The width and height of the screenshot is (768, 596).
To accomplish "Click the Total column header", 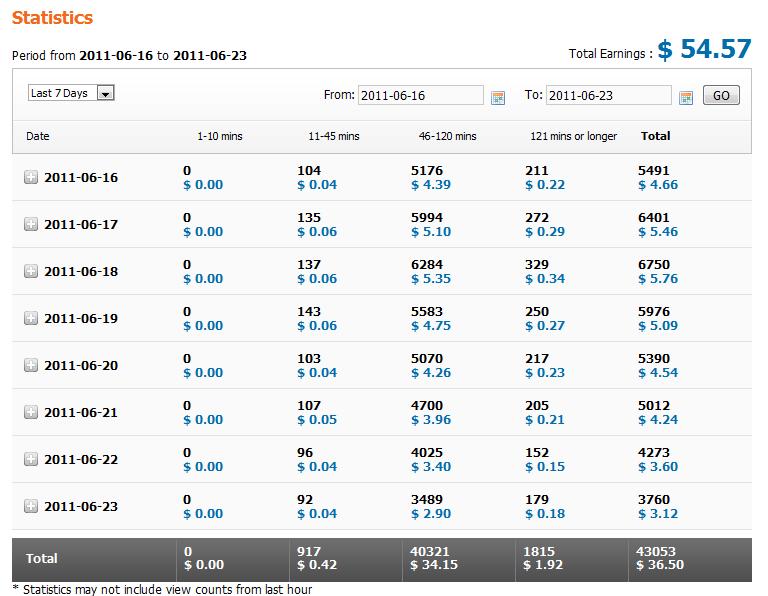I will pos(656,136).
